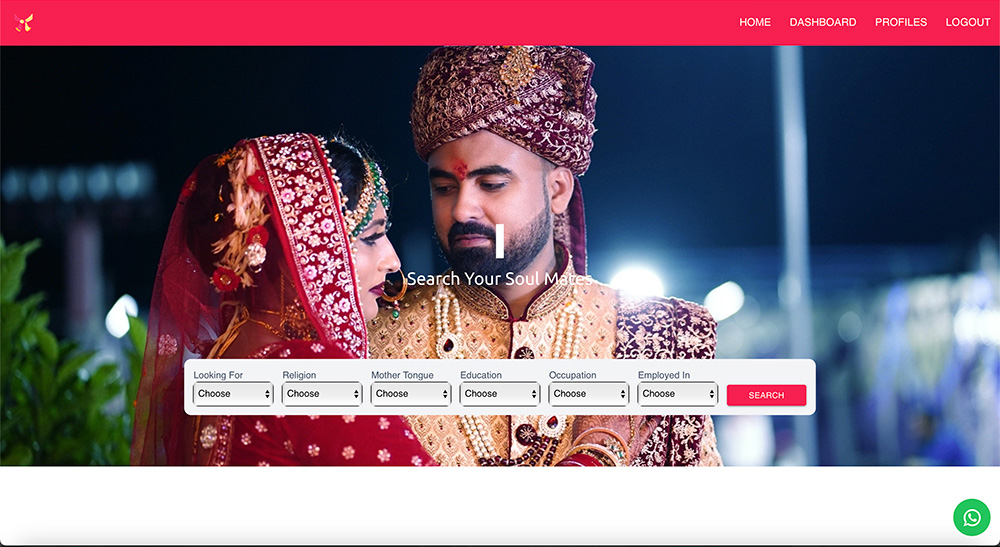Viewport: 1000px width, 547px height.
Task: Open the Employed In dropdown
Action: click(x=678, y=394)
